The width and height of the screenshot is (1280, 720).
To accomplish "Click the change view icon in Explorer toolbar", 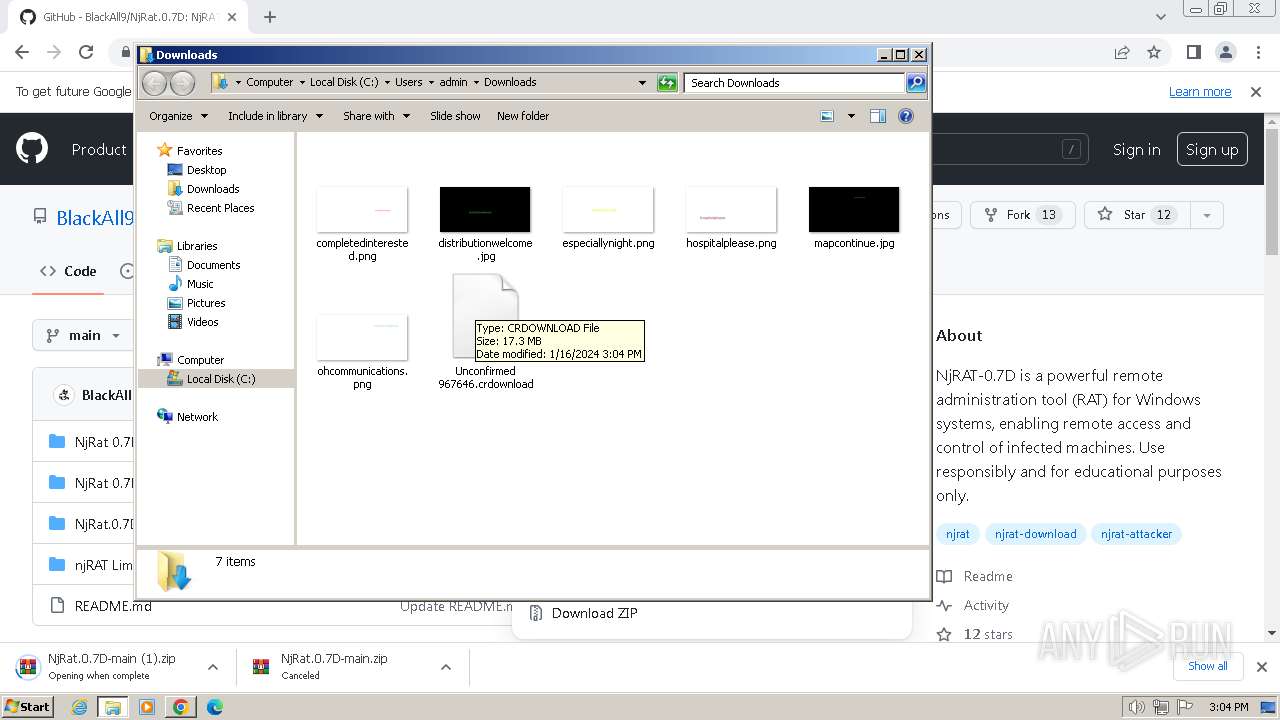I will [827, 116].
